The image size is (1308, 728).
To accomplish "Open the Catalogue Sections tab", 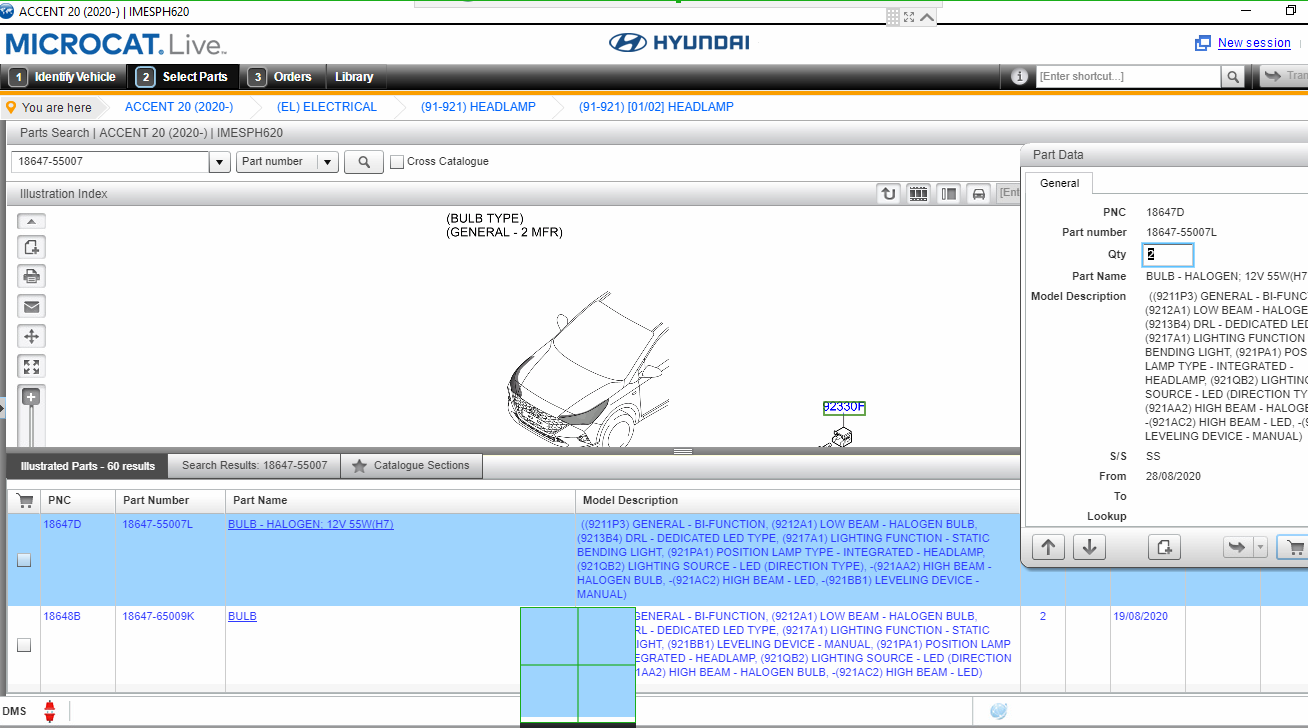I will [411, 466].
